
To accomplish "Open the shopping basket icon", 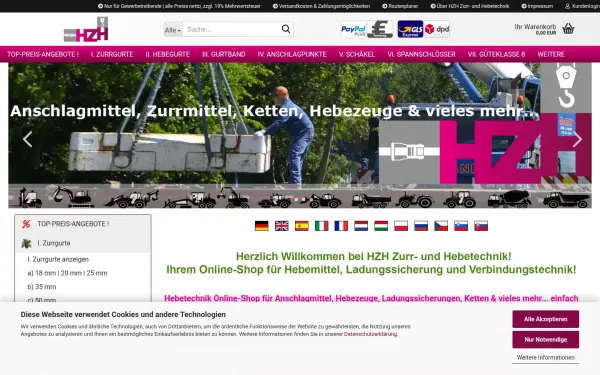I will click(568, 29).
